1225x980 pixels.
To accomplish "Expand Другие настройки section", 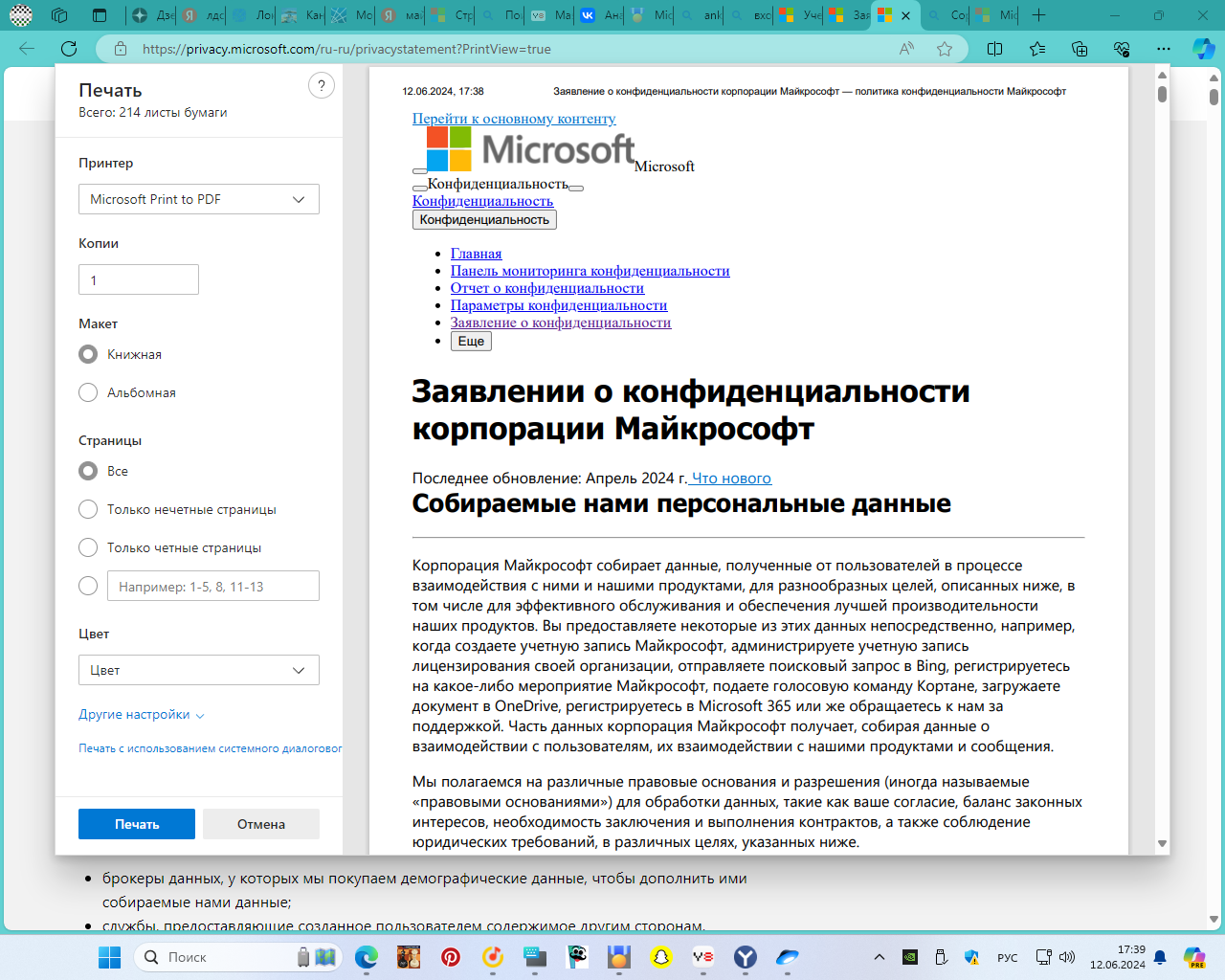I will click(142, 715).
